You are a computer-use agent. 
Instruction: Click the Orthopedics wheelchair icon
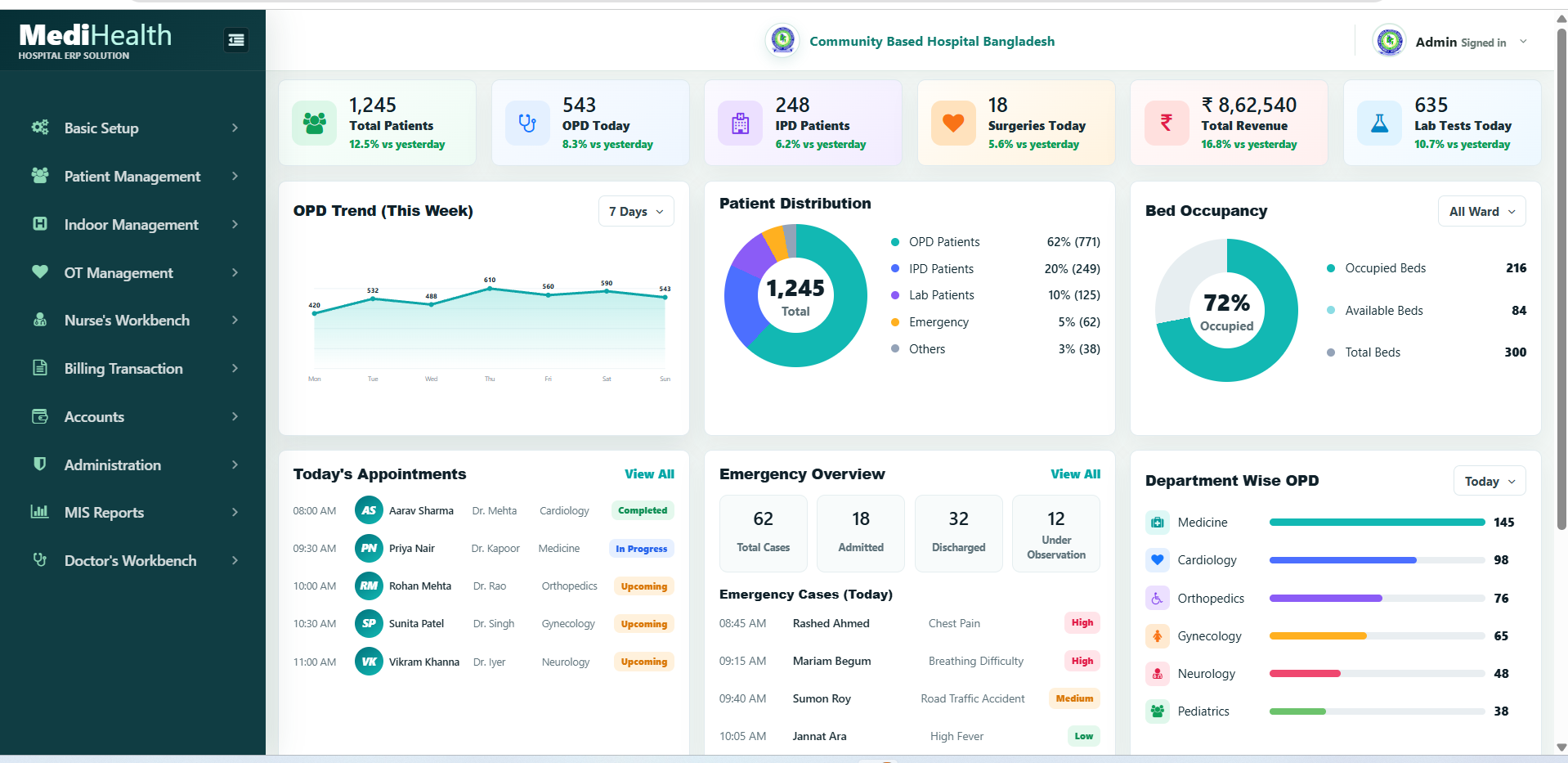click(x=1157, y=598)
